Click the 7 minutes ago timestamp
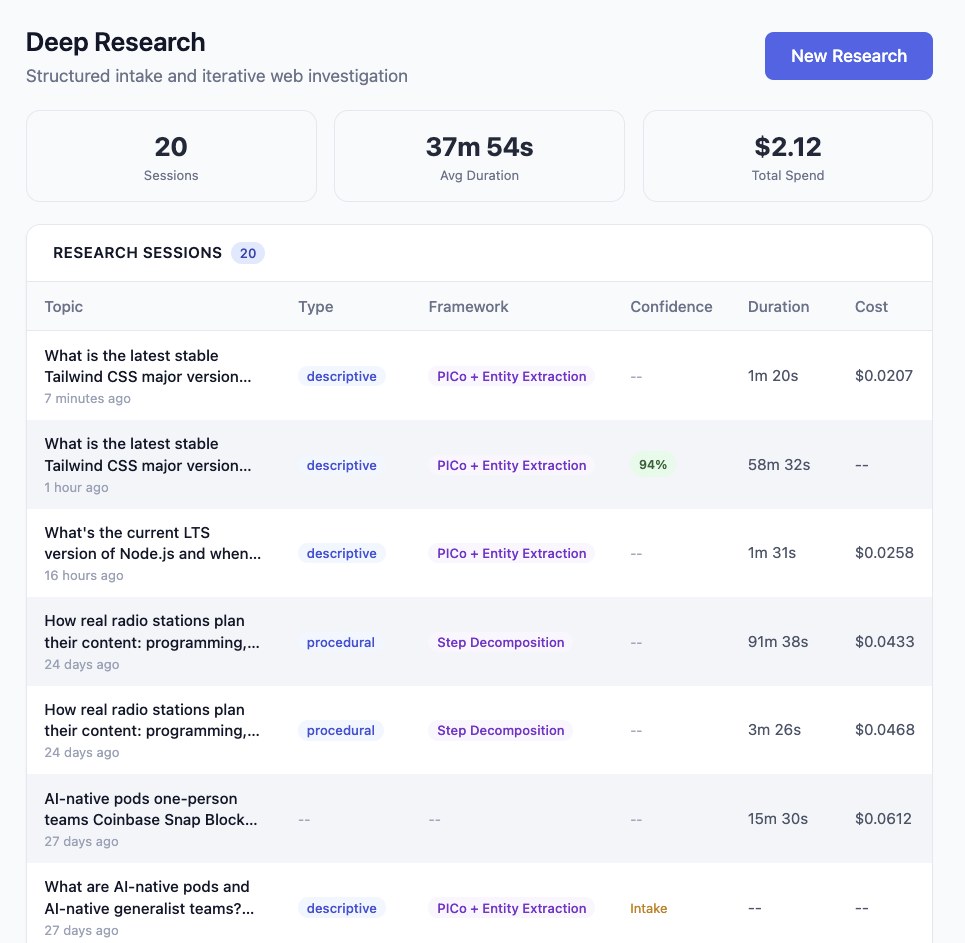Image resolution: width=965 pixels, height=943 pixels. [87, 398]
